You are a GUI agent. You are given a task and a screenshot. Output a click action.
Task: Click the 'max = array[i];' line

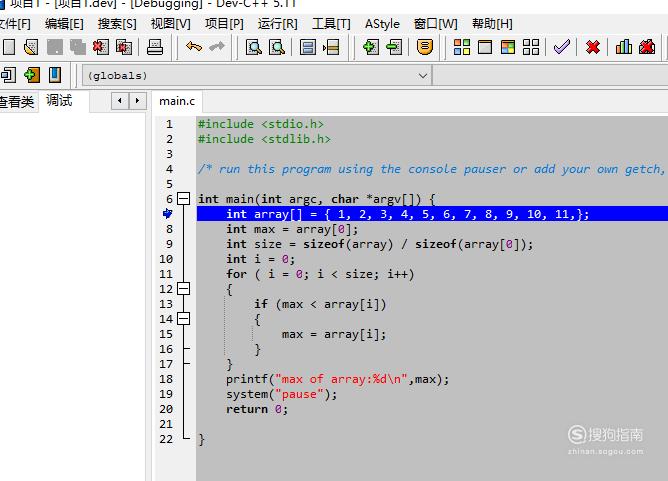coord(334,334)
